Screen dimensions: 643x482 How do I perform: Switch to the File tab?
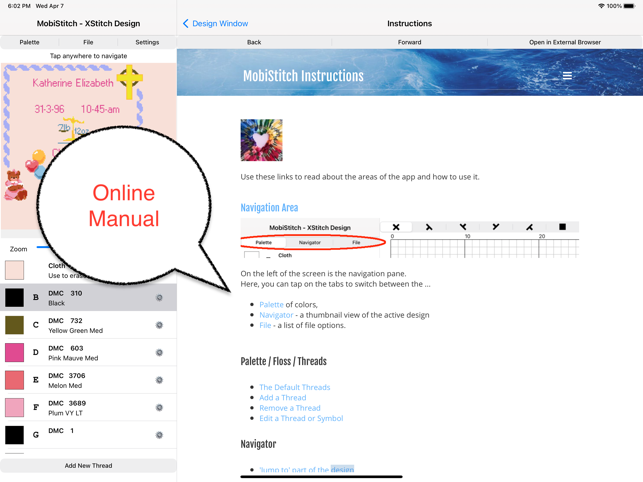pyautogui.click(x=88, y=42)
